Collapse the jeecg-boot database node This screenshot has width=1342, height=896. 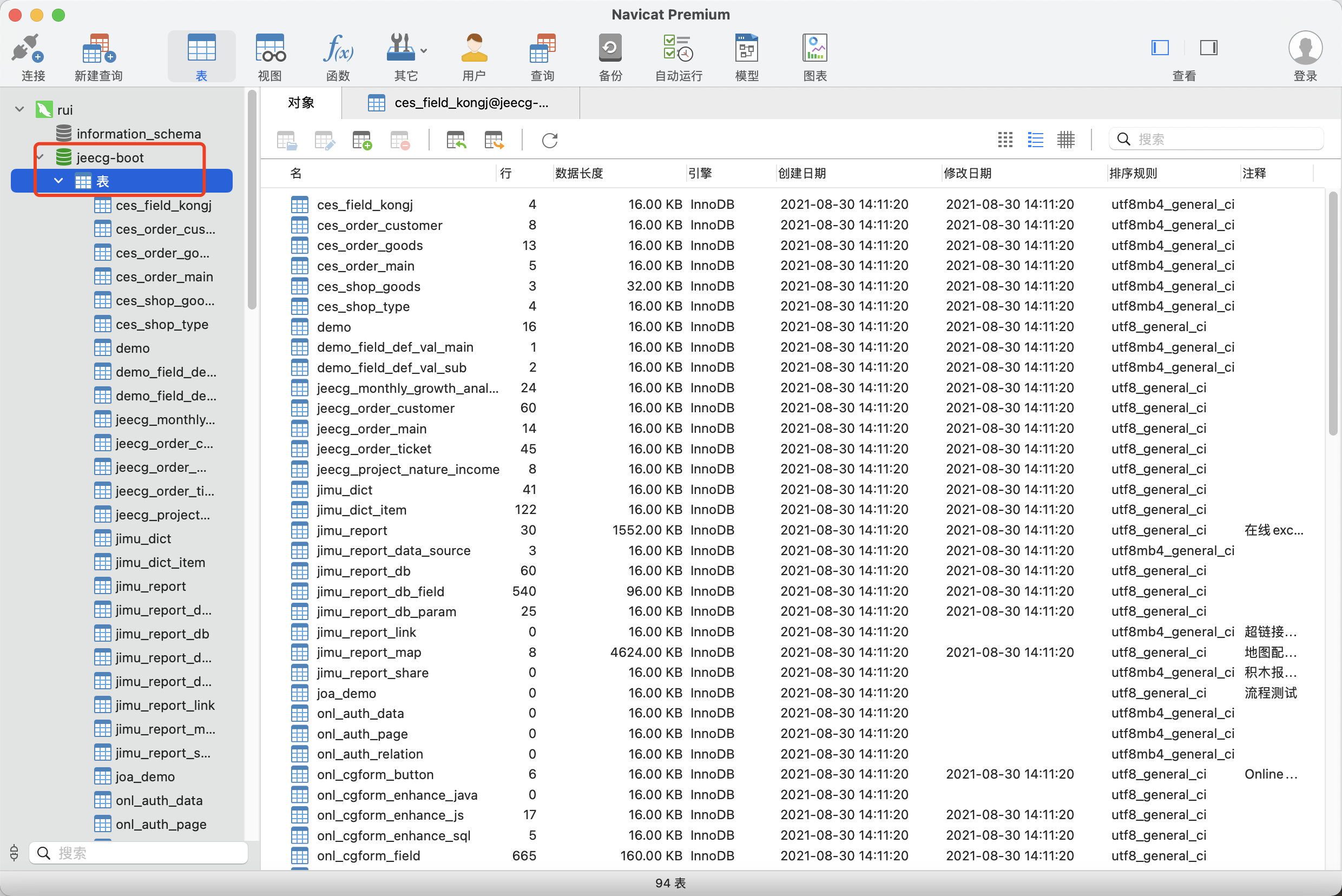pyautogui.click(x=41, y=157)
